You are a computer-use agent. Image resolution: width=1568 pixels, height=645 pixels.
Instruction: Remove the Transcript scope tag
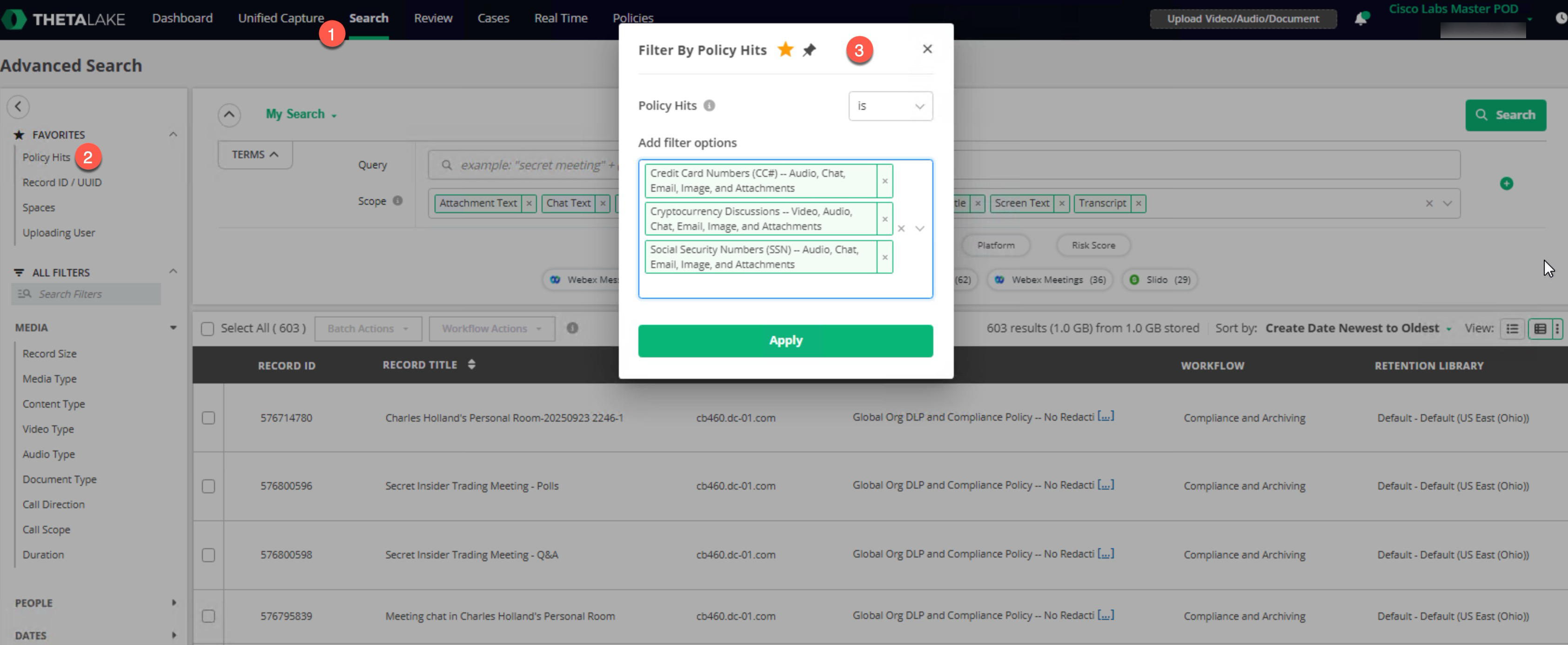pos(1138,203)
